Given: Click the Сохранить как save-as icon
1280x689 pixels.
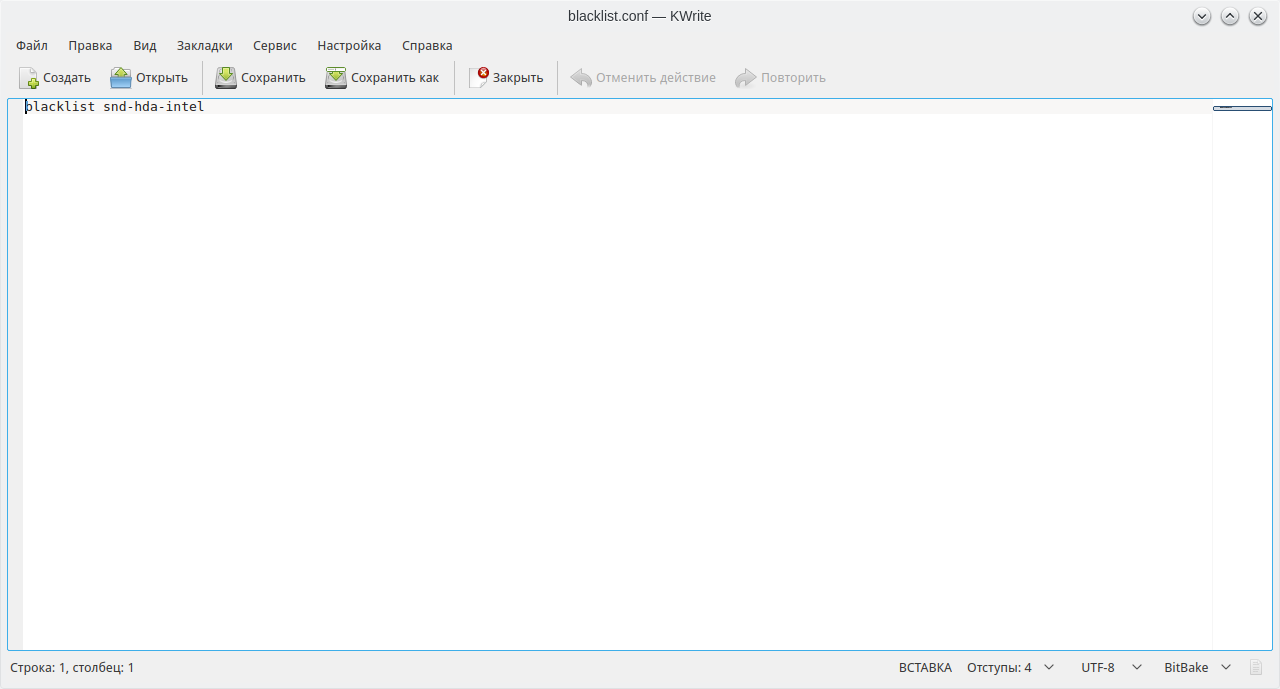Looking at the screenshot, I should point(336,78).
